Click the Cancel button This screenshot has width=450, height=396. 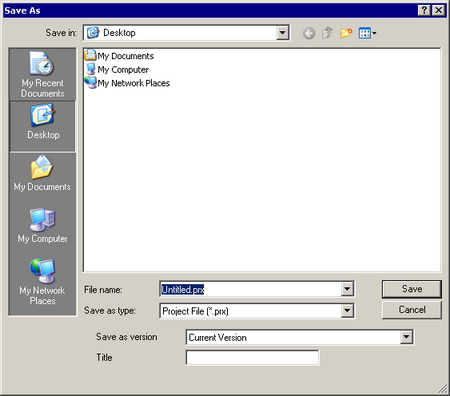tap(412, 310)
